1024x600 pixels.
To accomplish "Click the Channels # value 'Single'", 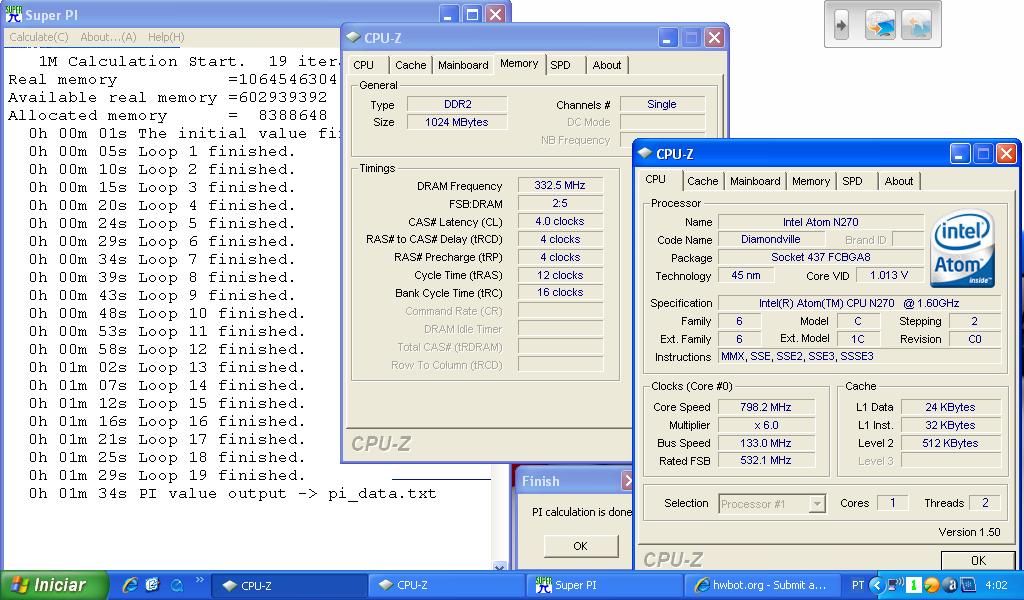I will [x=662, y=104].
